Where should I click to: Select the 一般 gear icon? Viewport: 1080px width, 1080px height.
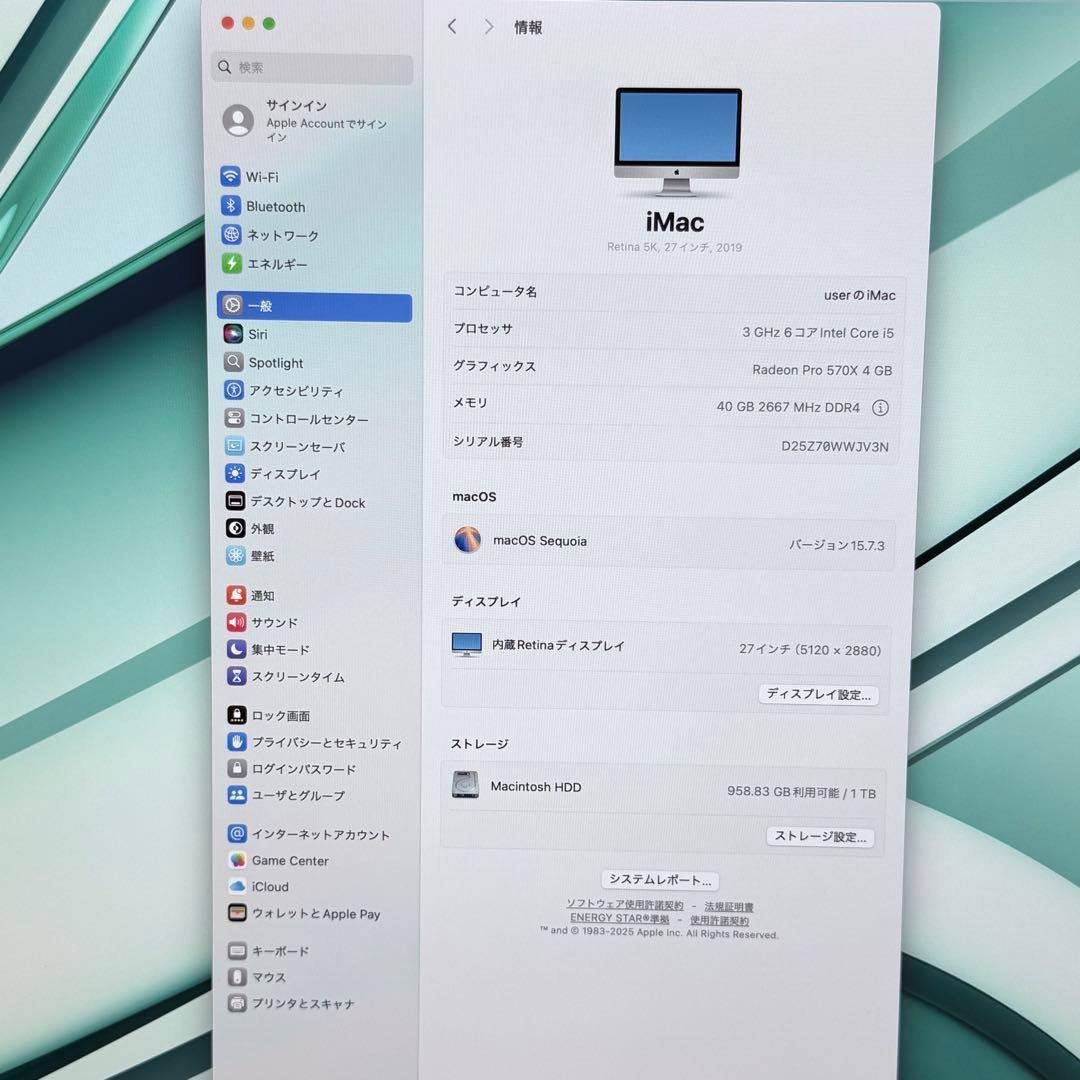(x=233, y=304)
